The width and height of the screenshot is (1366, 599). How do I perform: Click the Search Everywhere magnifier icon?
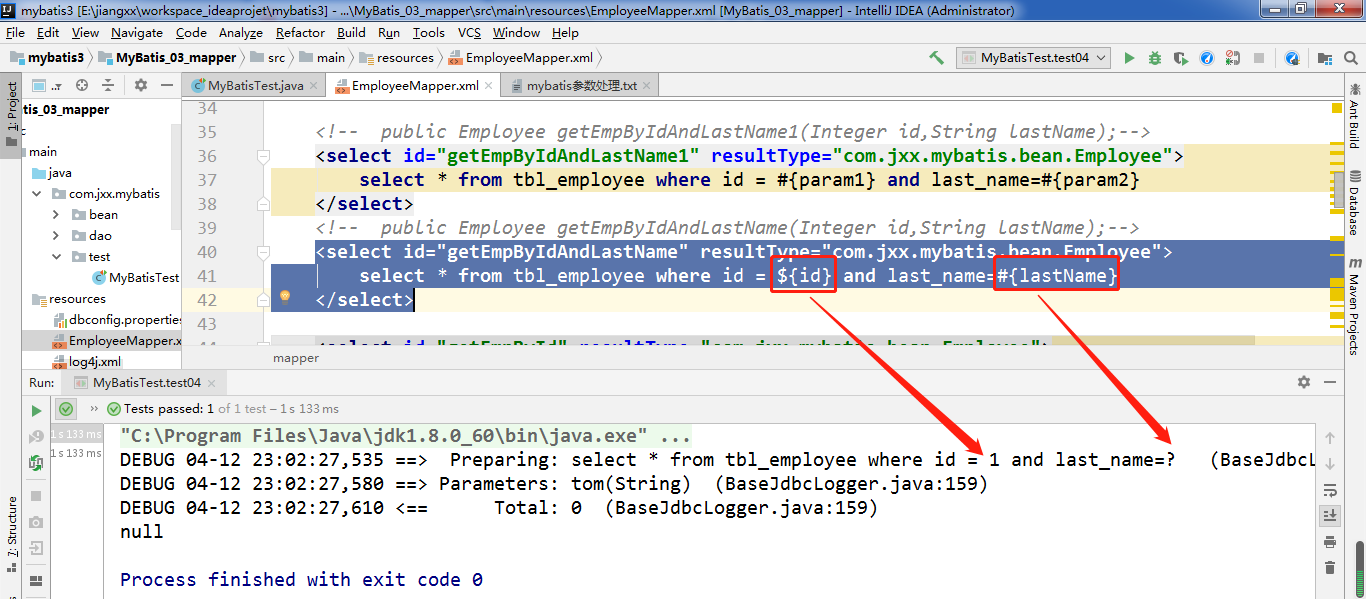click(1350, 58)
